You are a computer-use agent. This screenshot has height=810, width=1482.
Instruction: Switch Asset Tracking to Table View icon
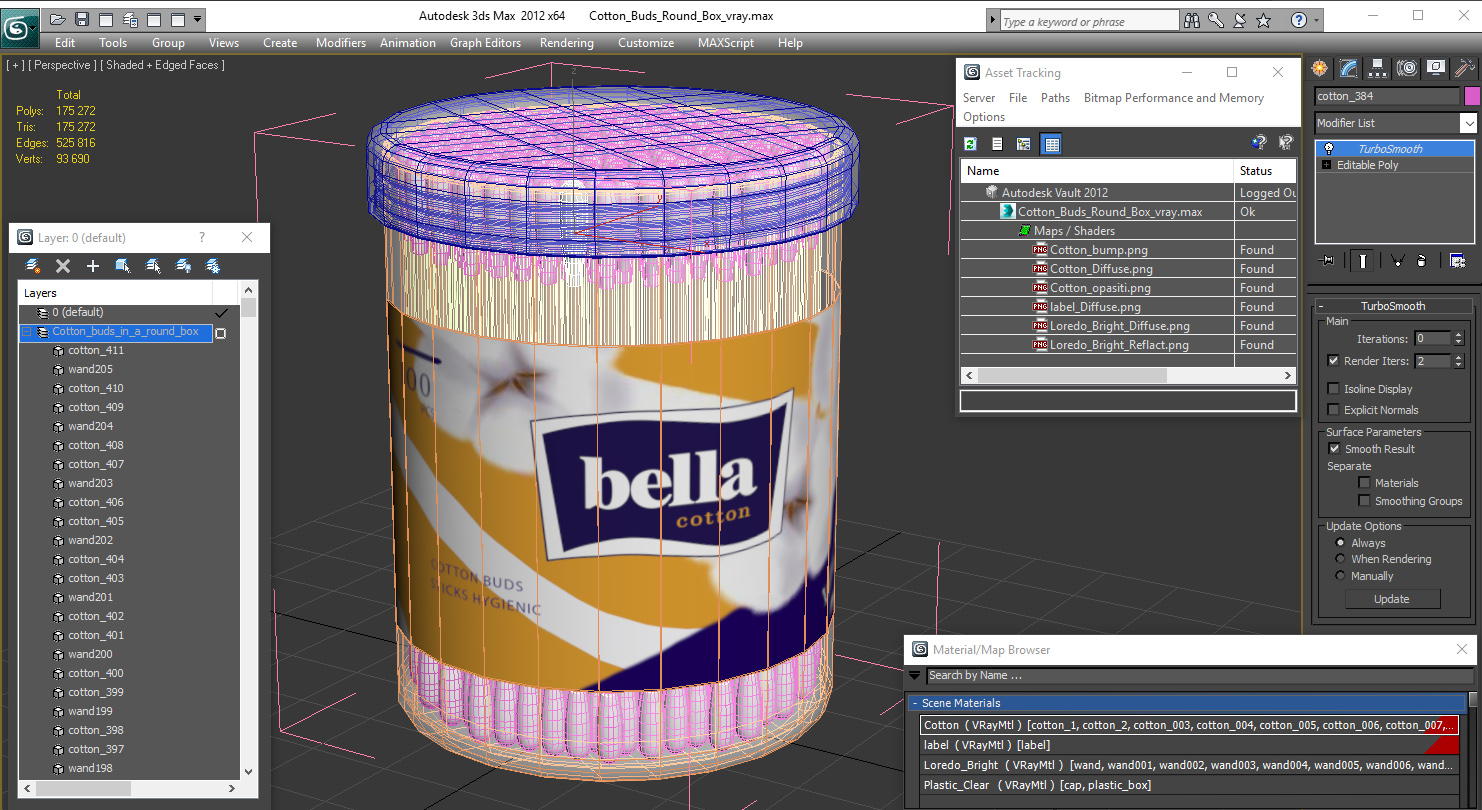tap(1051, 144)
